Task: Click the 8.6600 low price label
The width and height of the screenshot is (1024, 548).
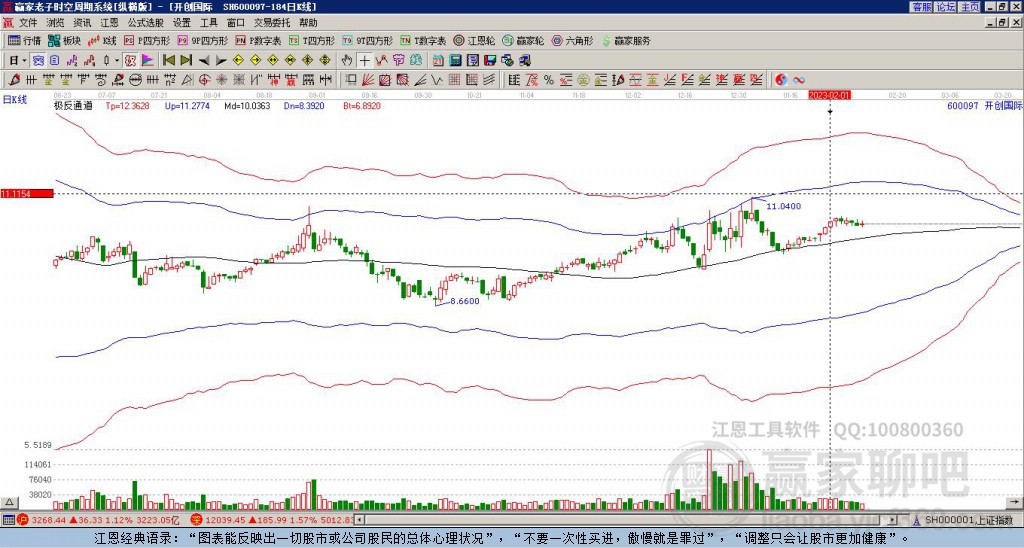Action: pyautogui.click(x=465, y=301)
